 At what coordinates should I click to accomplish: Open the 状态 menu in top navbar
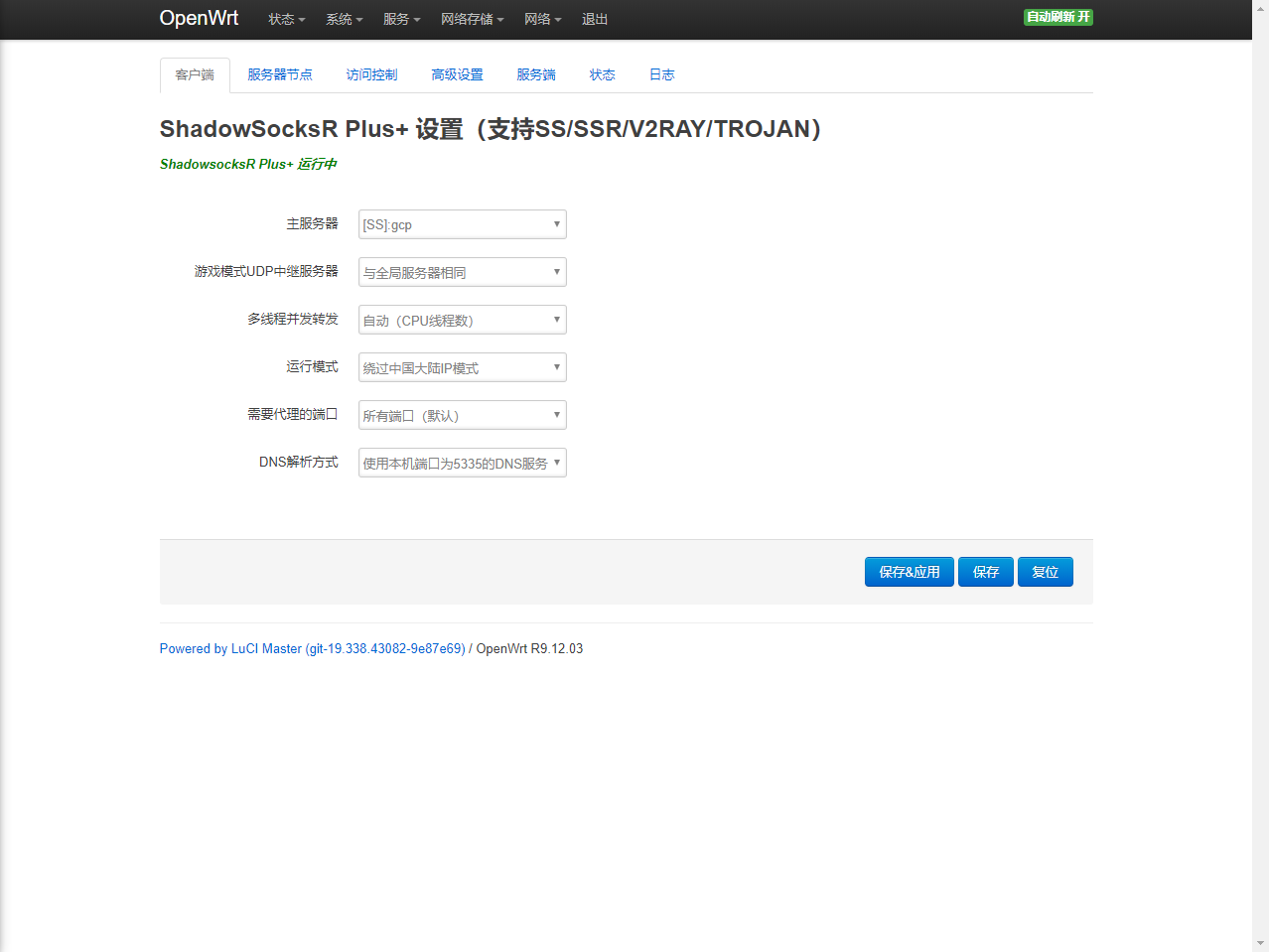click(x=286, y=19)
